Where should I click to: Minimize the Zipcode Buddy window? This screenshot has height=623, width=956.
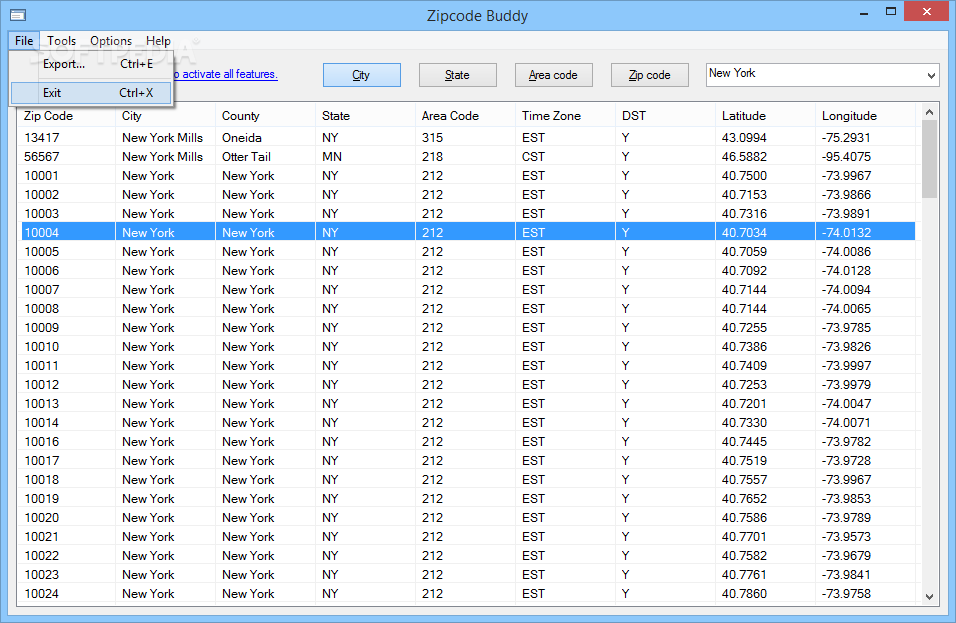864,13
